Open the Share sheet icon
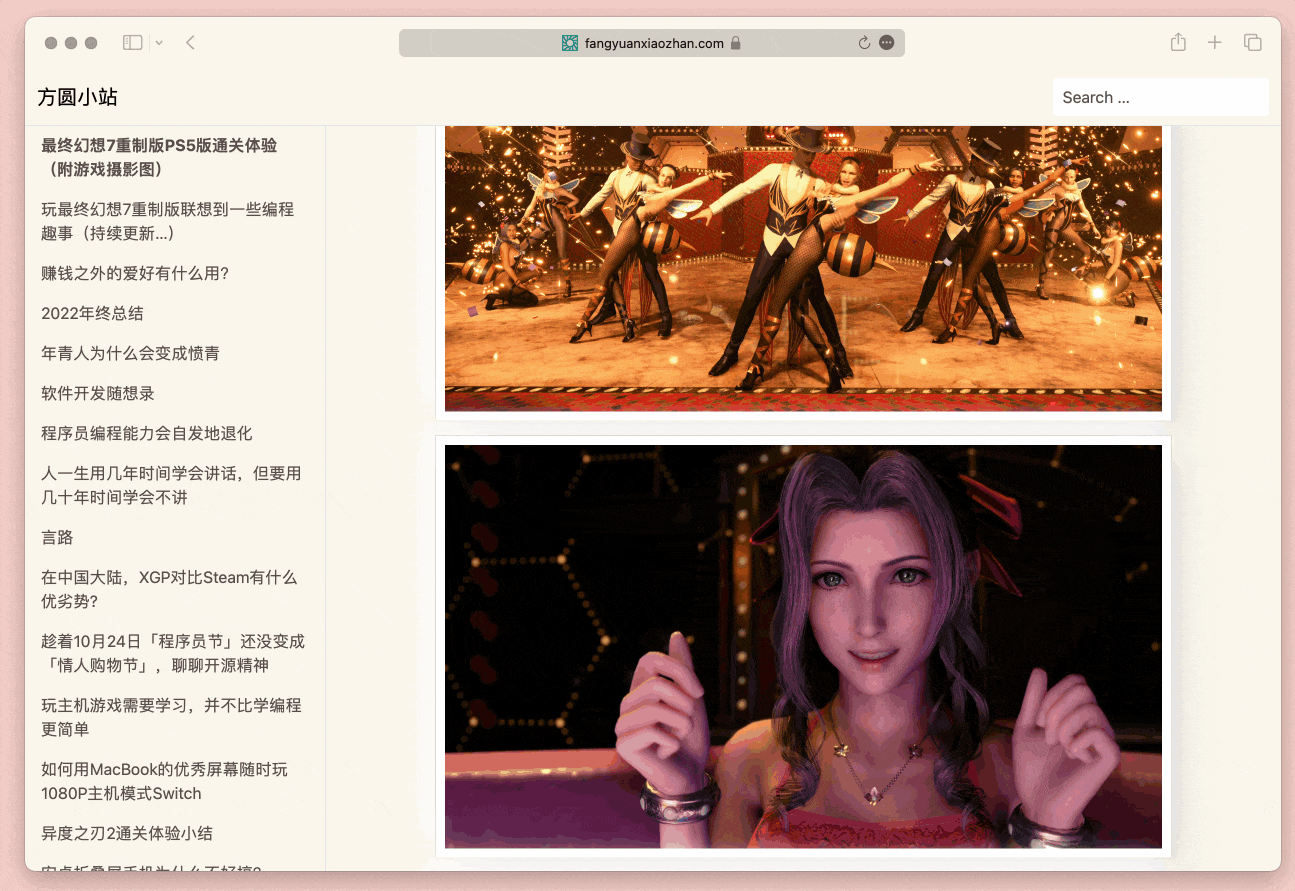The width and height of the screenshot is (1295, 891). [x=1178, y=42]
